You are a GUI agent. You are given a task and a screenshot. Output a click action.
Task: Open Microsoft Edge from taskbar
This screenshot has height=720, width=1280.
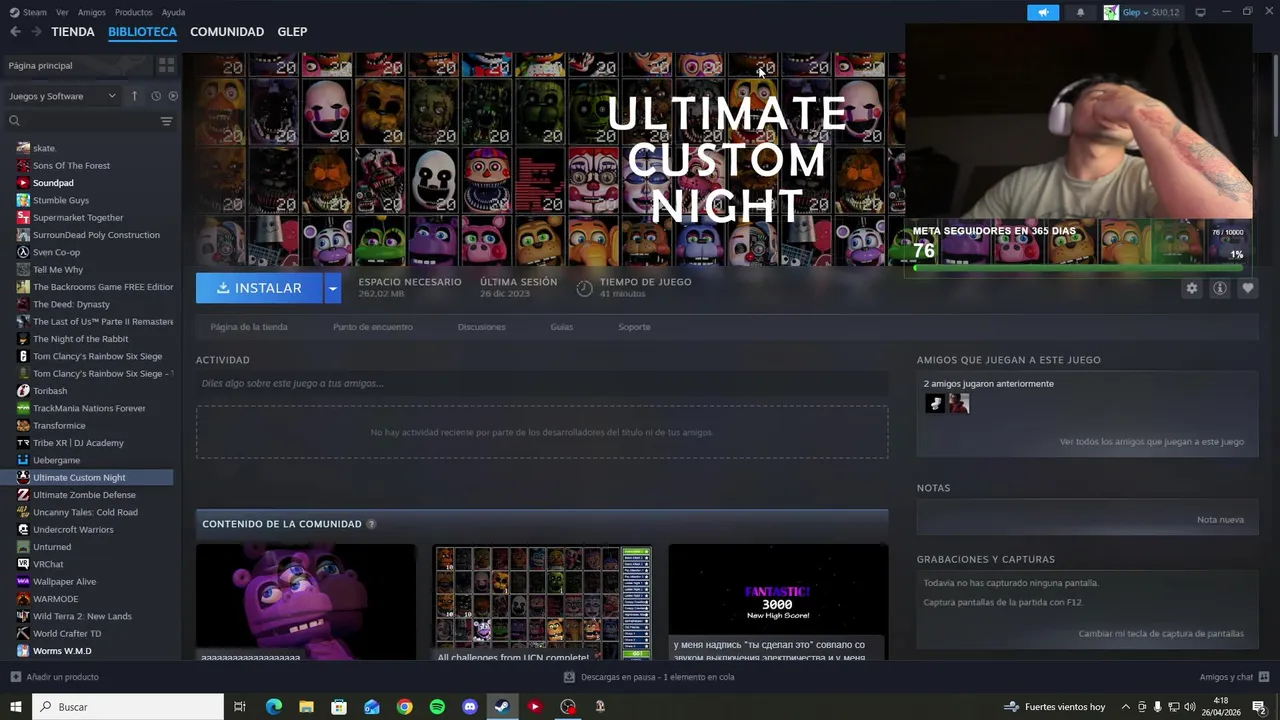[273, 707]
